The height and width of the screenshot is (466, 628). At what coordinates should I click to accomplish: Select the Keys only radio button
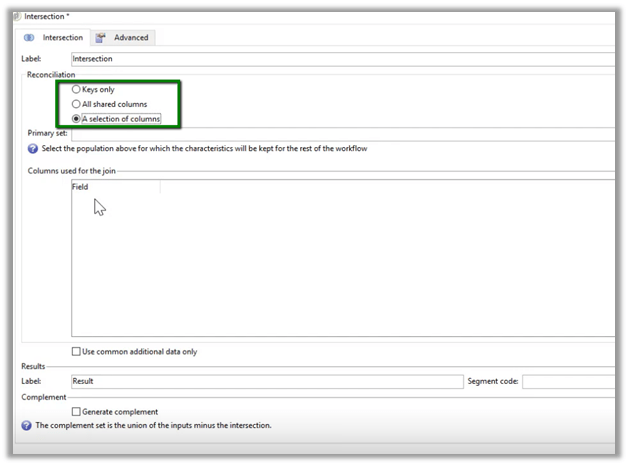click(77, 89)
